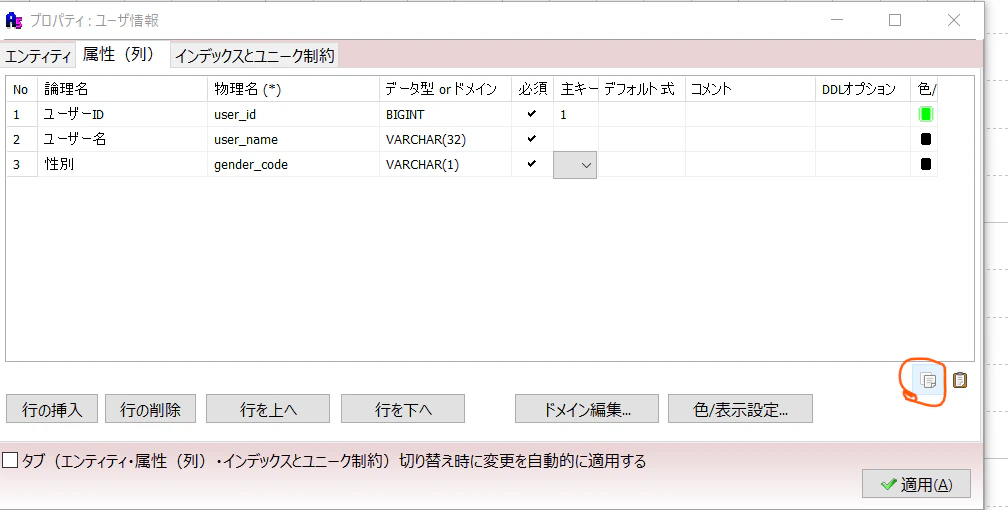Click the コメント column header
Viewport: 1008px width, 510px height.
(751, 89)
